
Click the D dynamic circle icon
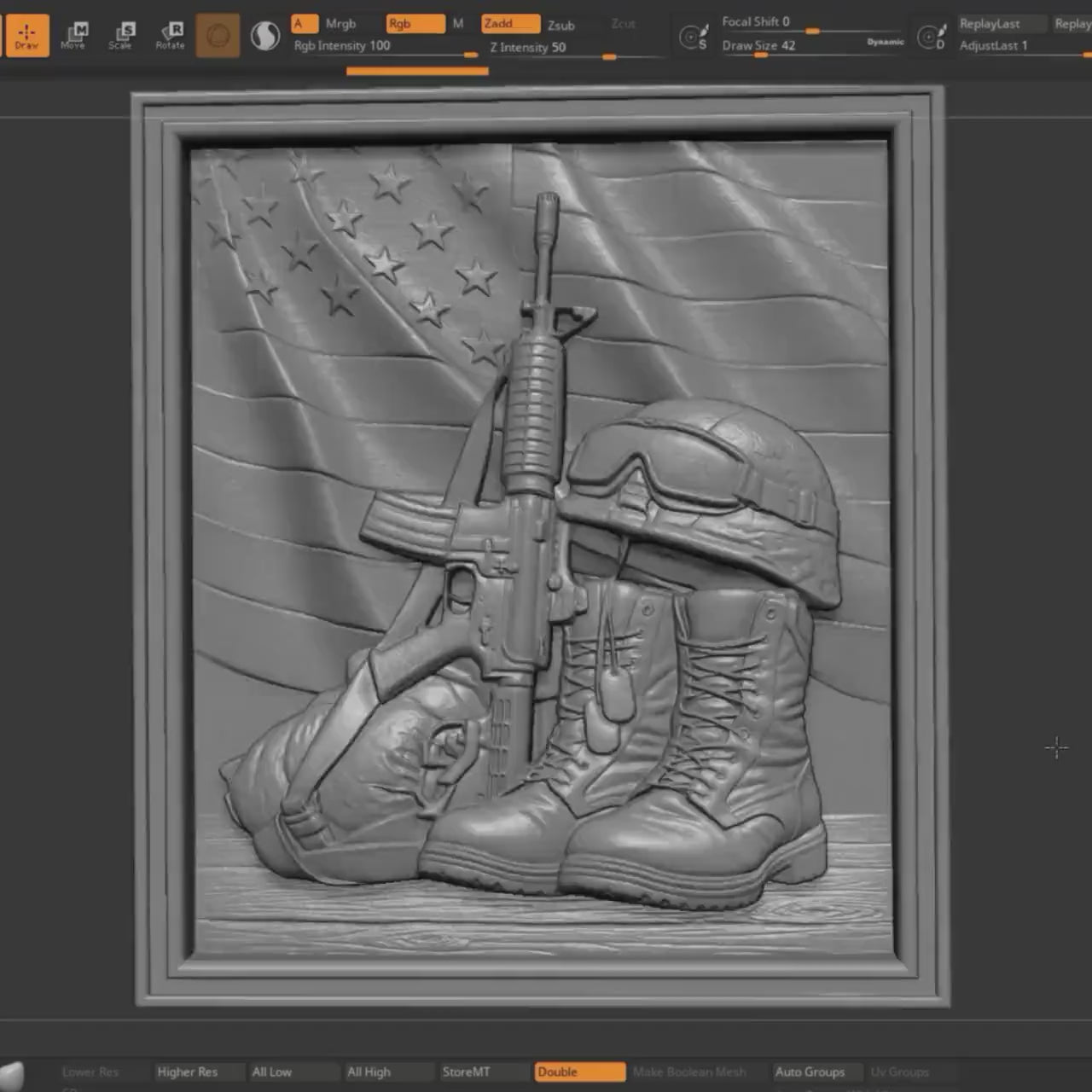931,37
